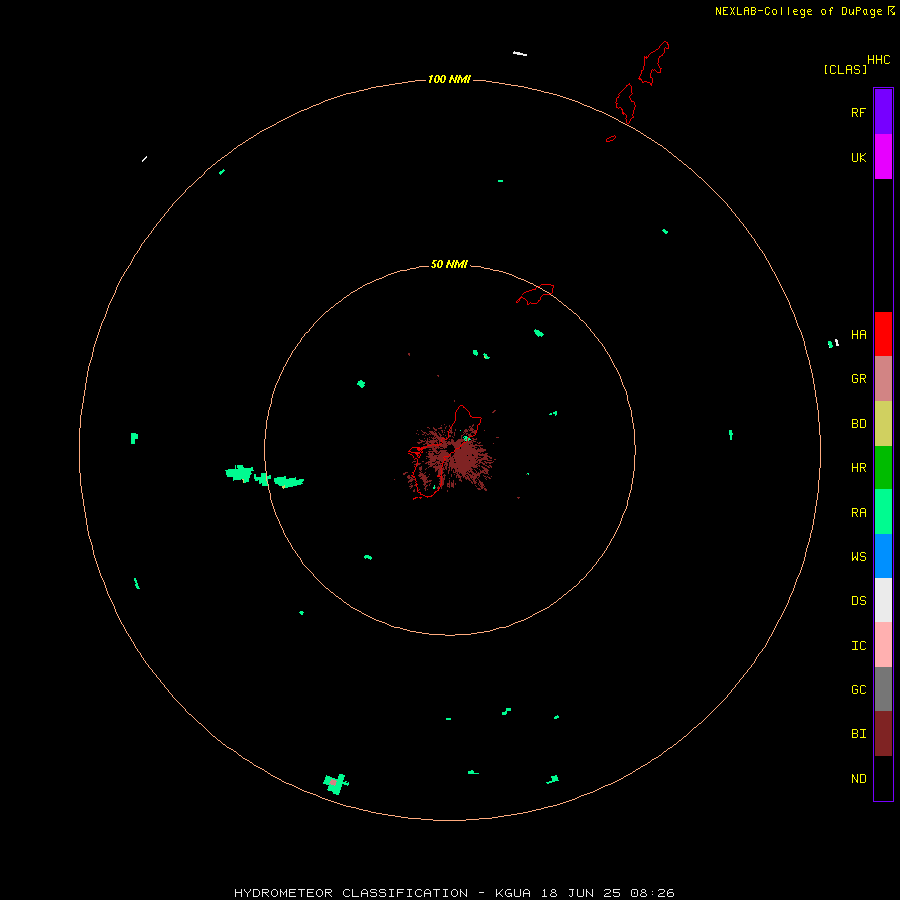This screenshot has width=900, height=900.
Task: Click the HA red legend swatch
Action: 883,334
